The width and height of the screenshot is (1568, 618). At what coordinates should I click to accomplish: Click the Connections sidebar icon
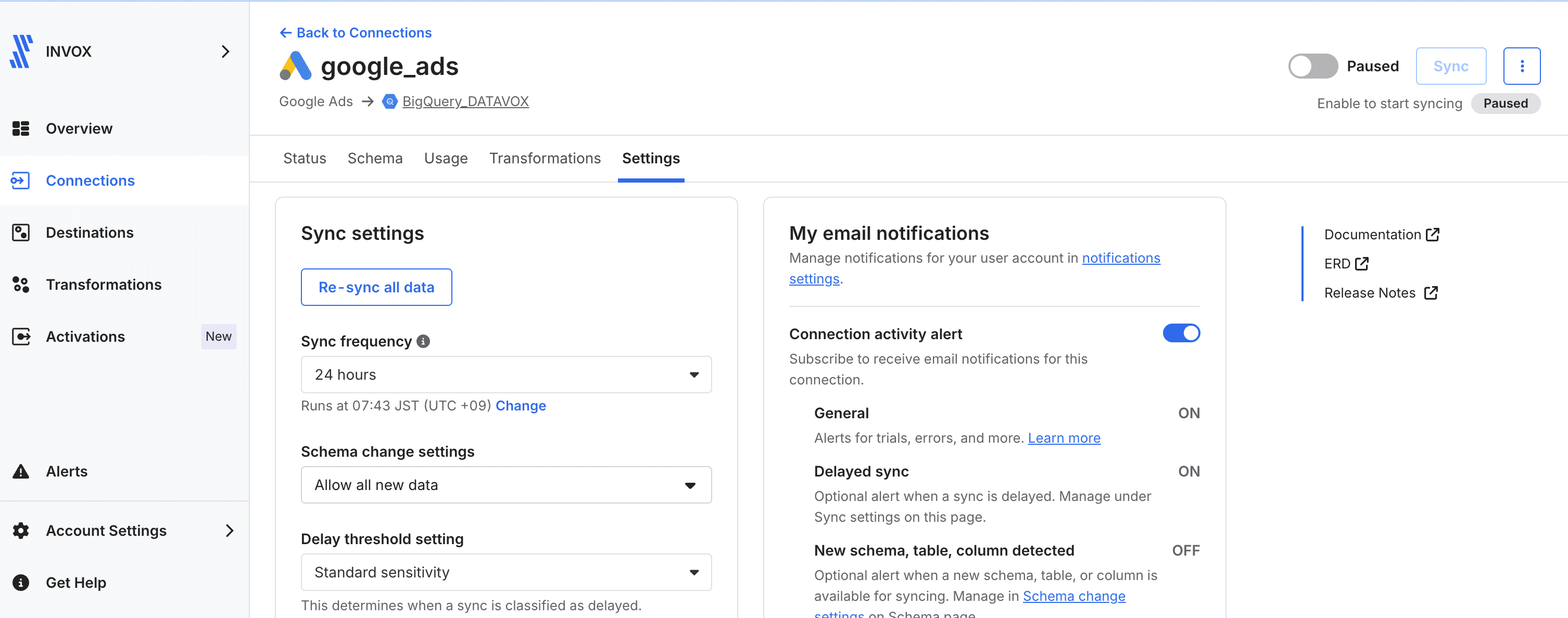tap(20, 181)
